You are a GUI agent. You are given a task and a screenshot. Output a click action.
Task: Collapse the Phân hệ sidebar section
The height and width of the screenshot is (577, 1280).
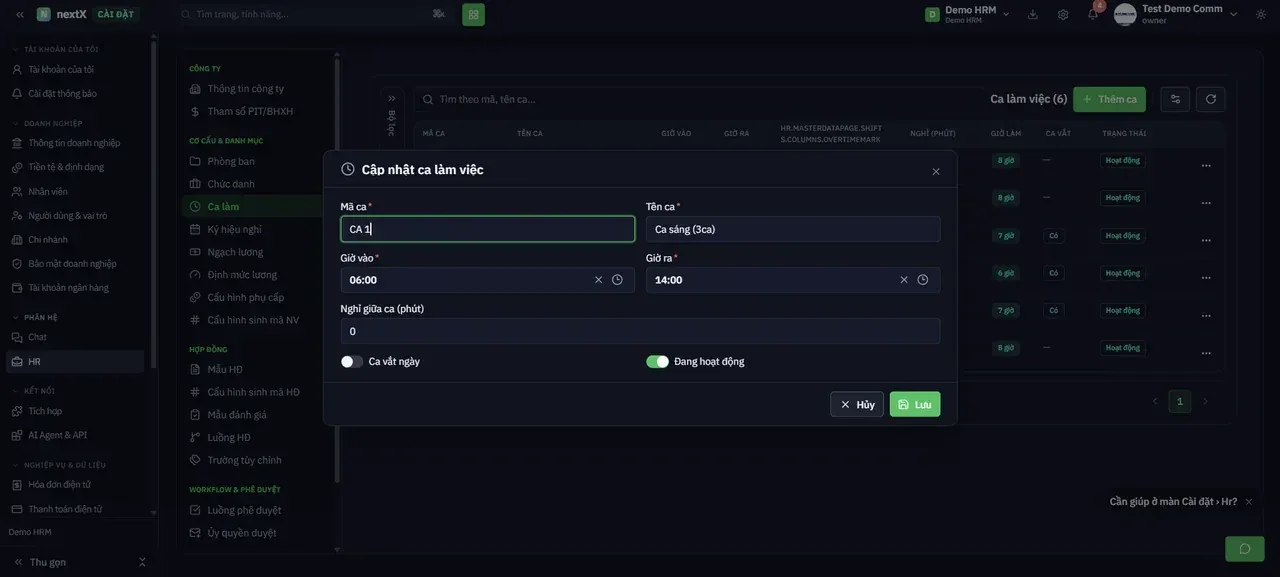[x=41, y=317]
